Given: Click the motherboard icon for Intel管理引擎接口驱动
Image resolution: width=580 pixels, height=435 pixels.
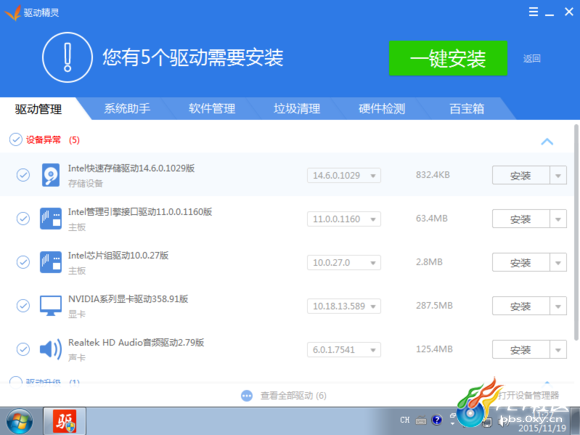Looking at the screenshot, I should pyautogui.click(x=51, y=219).
